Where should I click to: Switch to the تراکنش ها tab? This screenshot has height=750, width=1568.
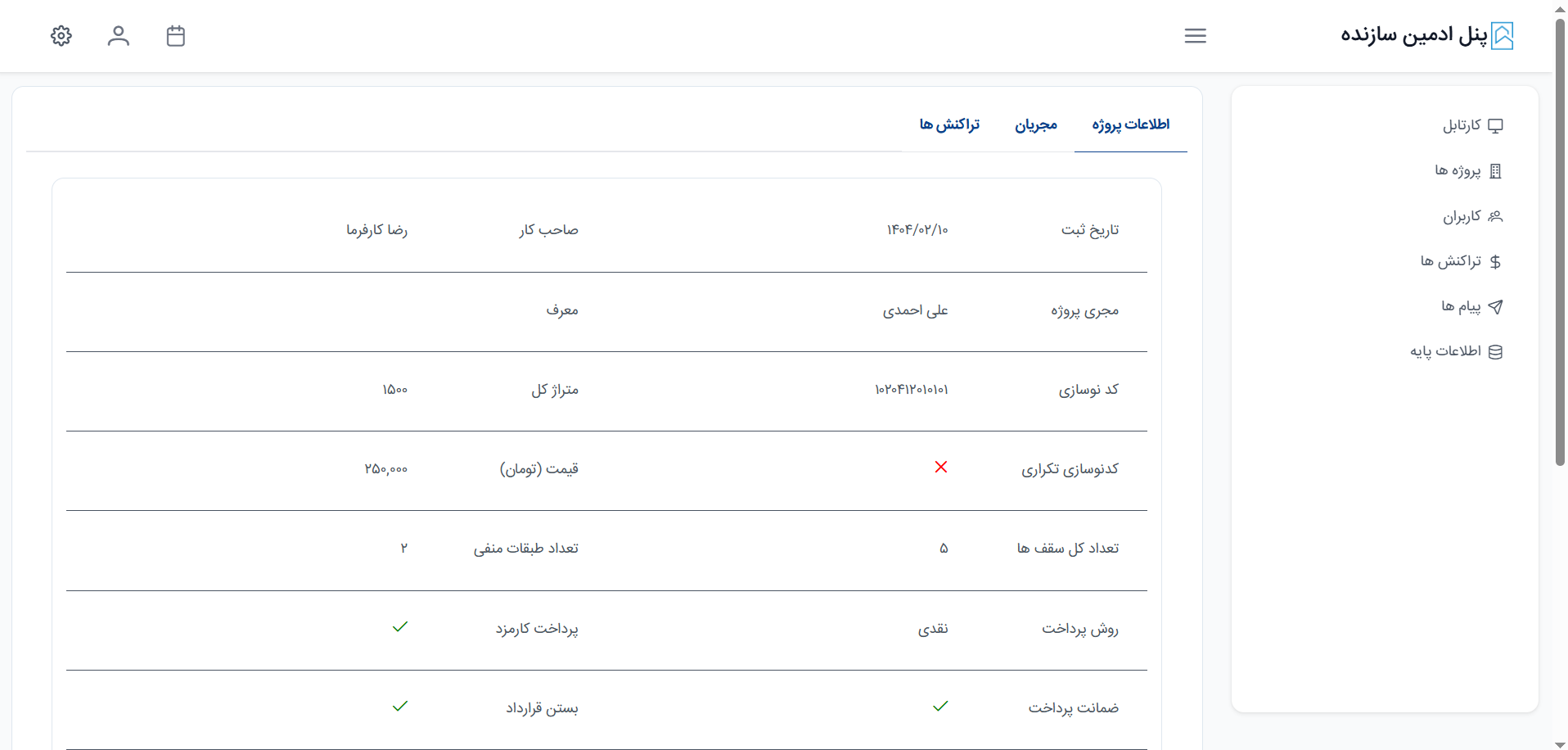(x=949, y=124)
